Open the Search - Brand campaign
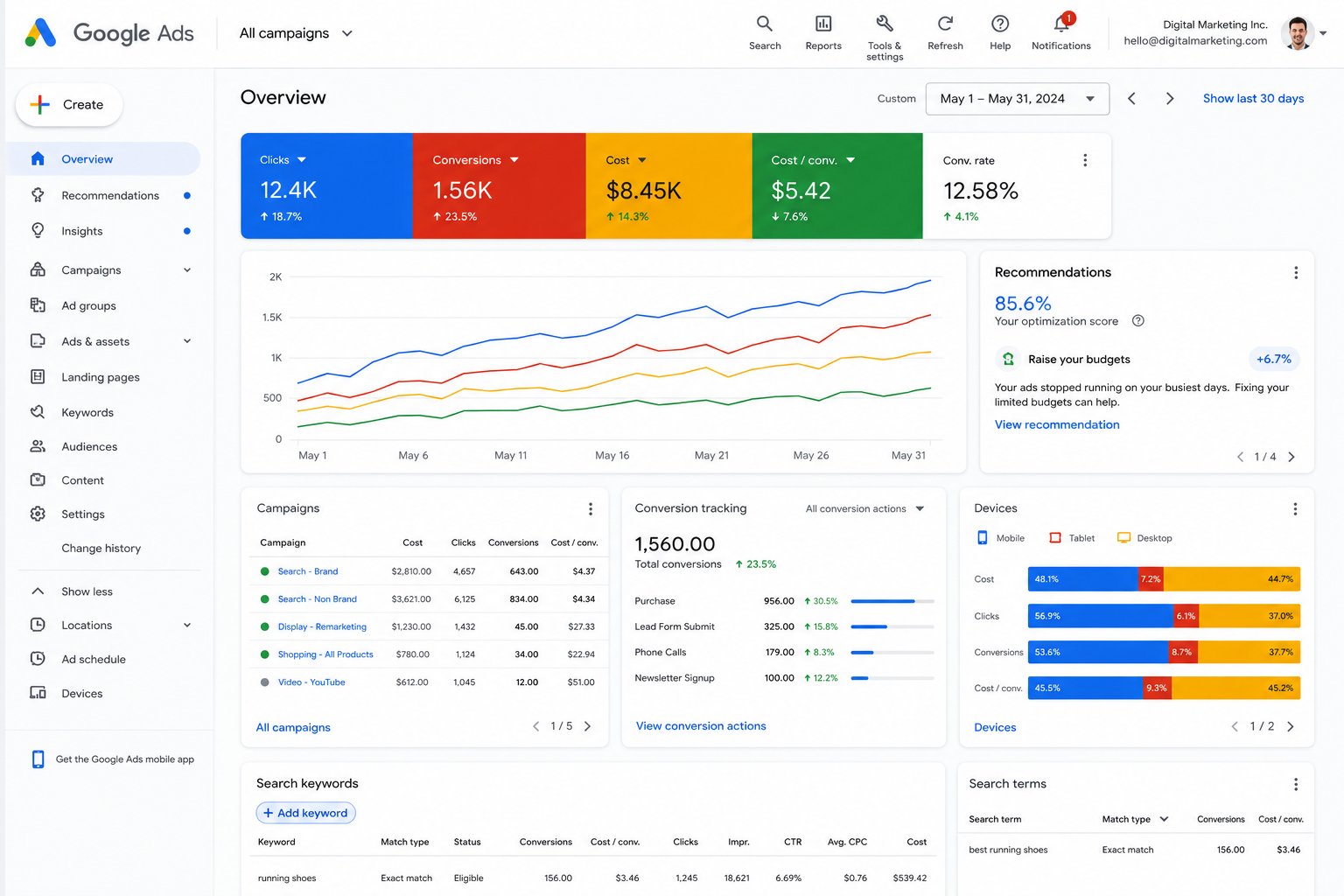Viewport: 1344px width, 896px height. [x=308, y=571]
